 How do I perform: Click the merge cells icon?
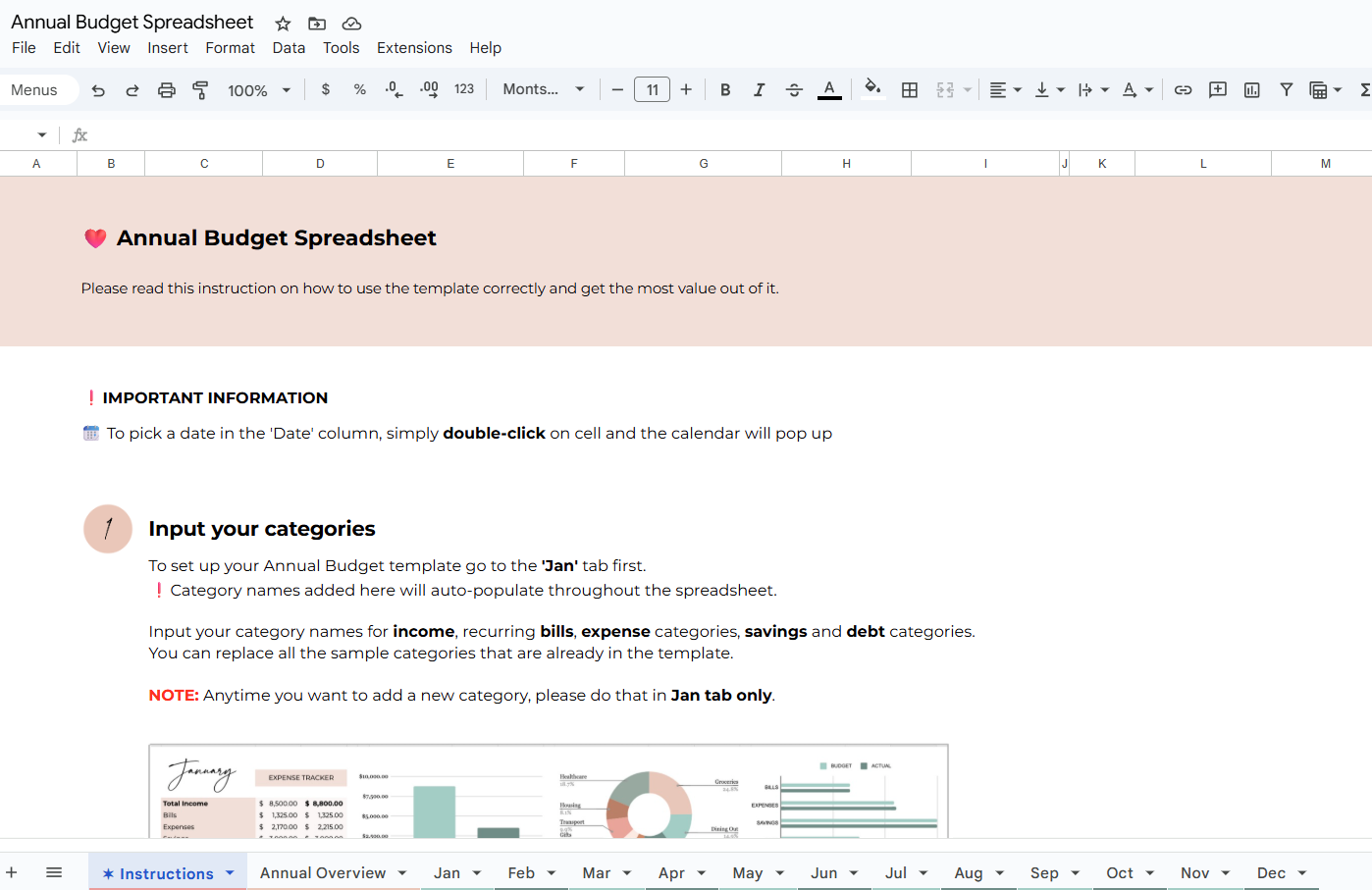point(945,89)
